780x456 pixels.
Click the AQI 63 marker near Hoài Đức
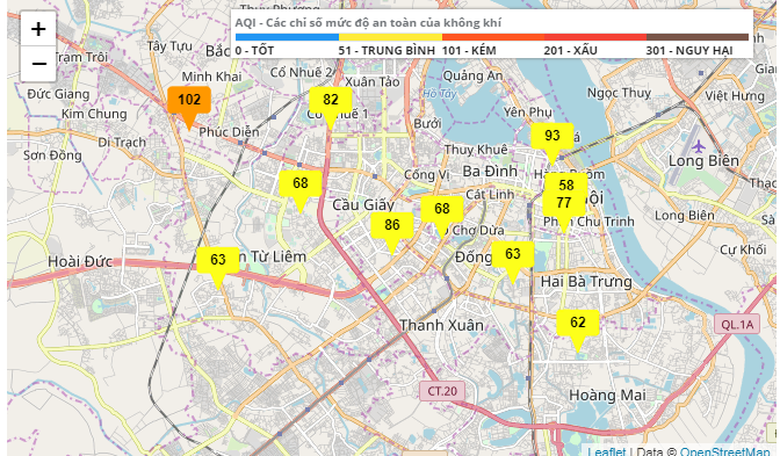pos(218,260)
